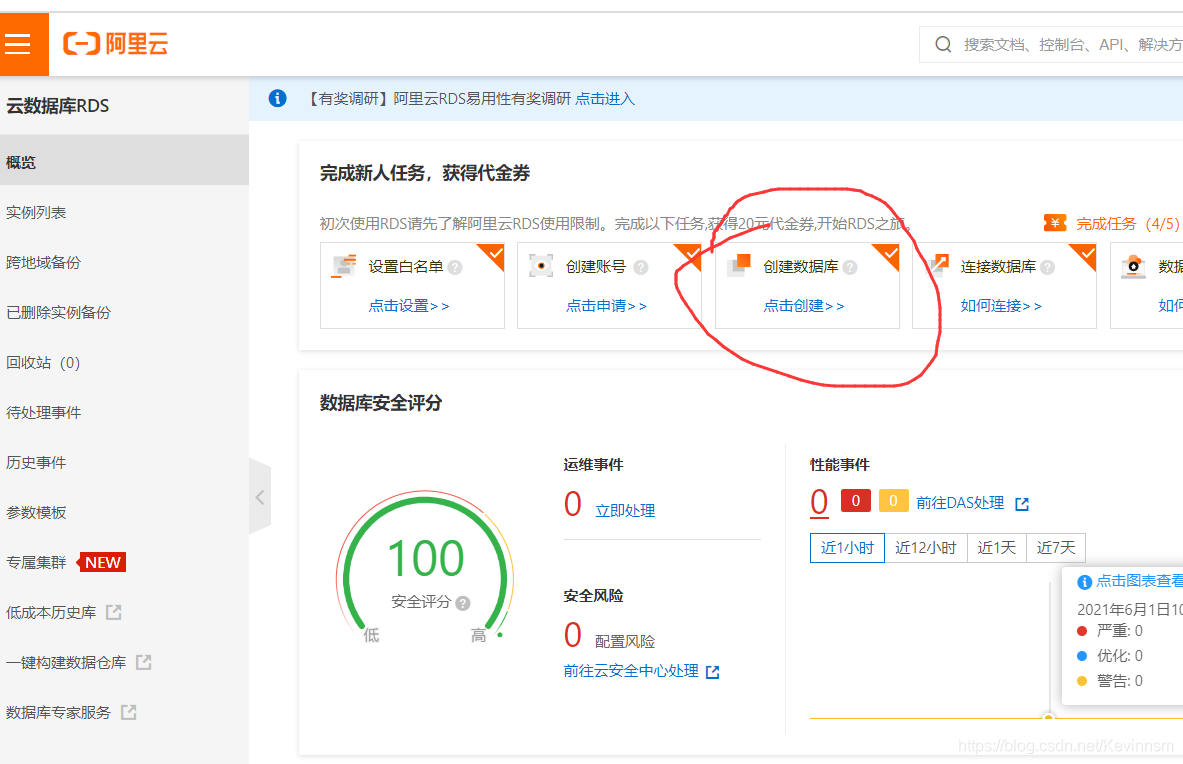Image resolution: width=1183 pixels, height=764 pixels.
Task: Click the 点击创建>> link
Action: 804,305
